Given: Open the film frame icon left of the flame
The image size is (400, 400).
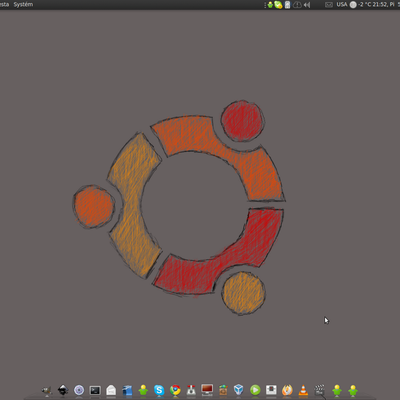Looking at the screenshot, I should tap(271, 390).
